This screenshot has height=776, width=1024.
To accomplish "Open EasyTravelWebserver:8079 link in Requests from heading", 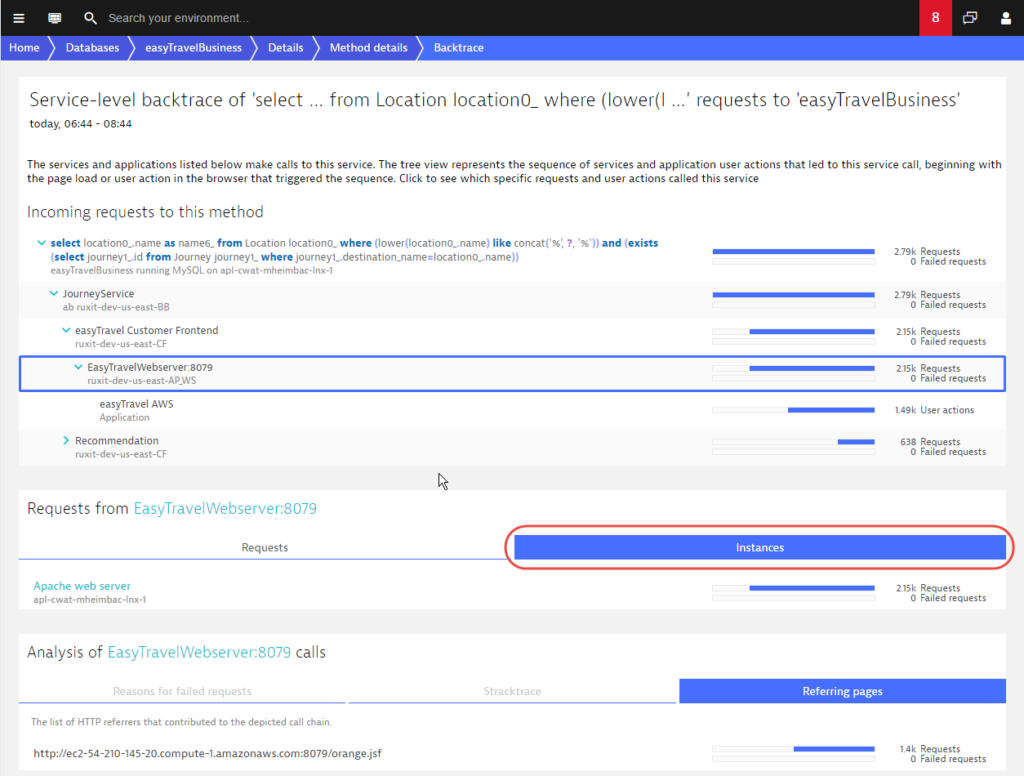I will (x=225, y=508).
